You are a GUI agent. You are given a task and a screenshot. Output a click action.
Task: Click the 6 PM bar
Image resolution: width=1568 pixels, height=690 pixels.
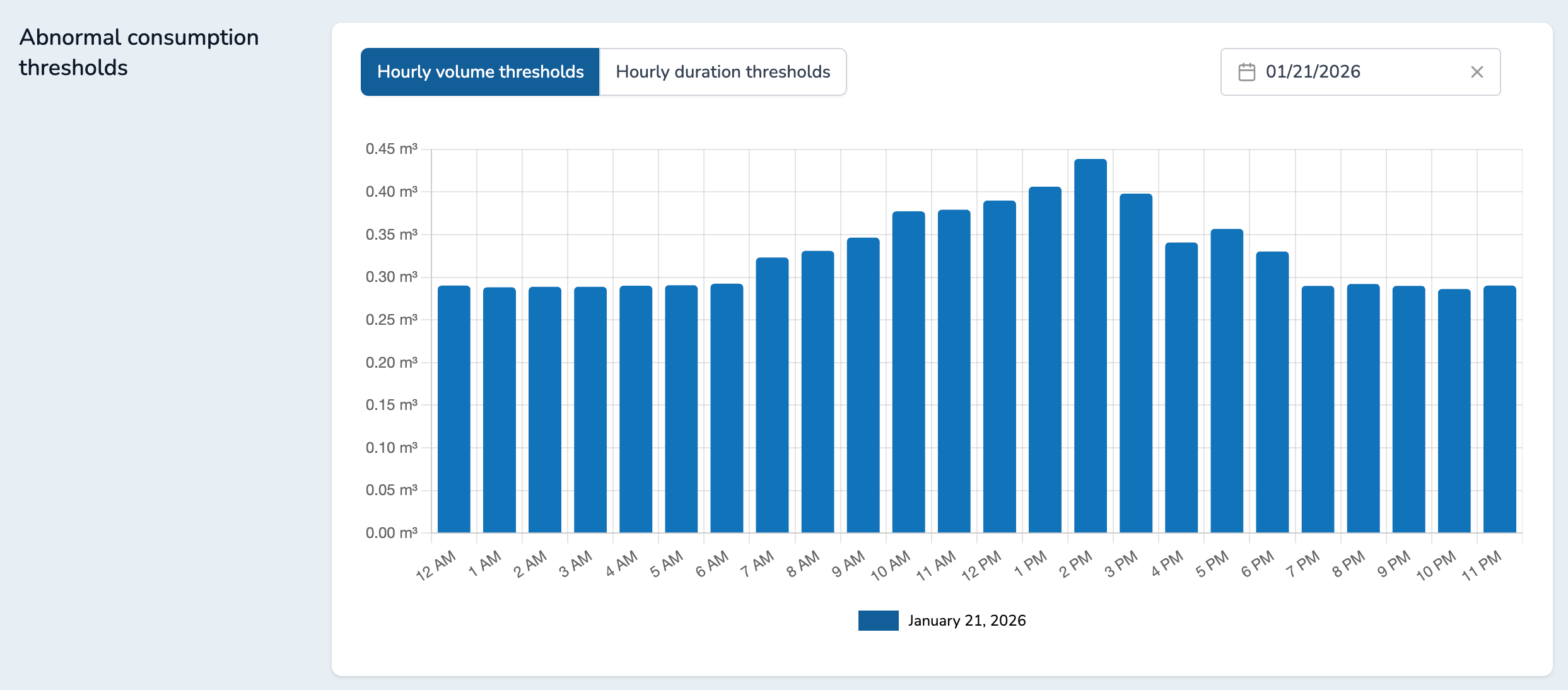tap(1272, 392)
